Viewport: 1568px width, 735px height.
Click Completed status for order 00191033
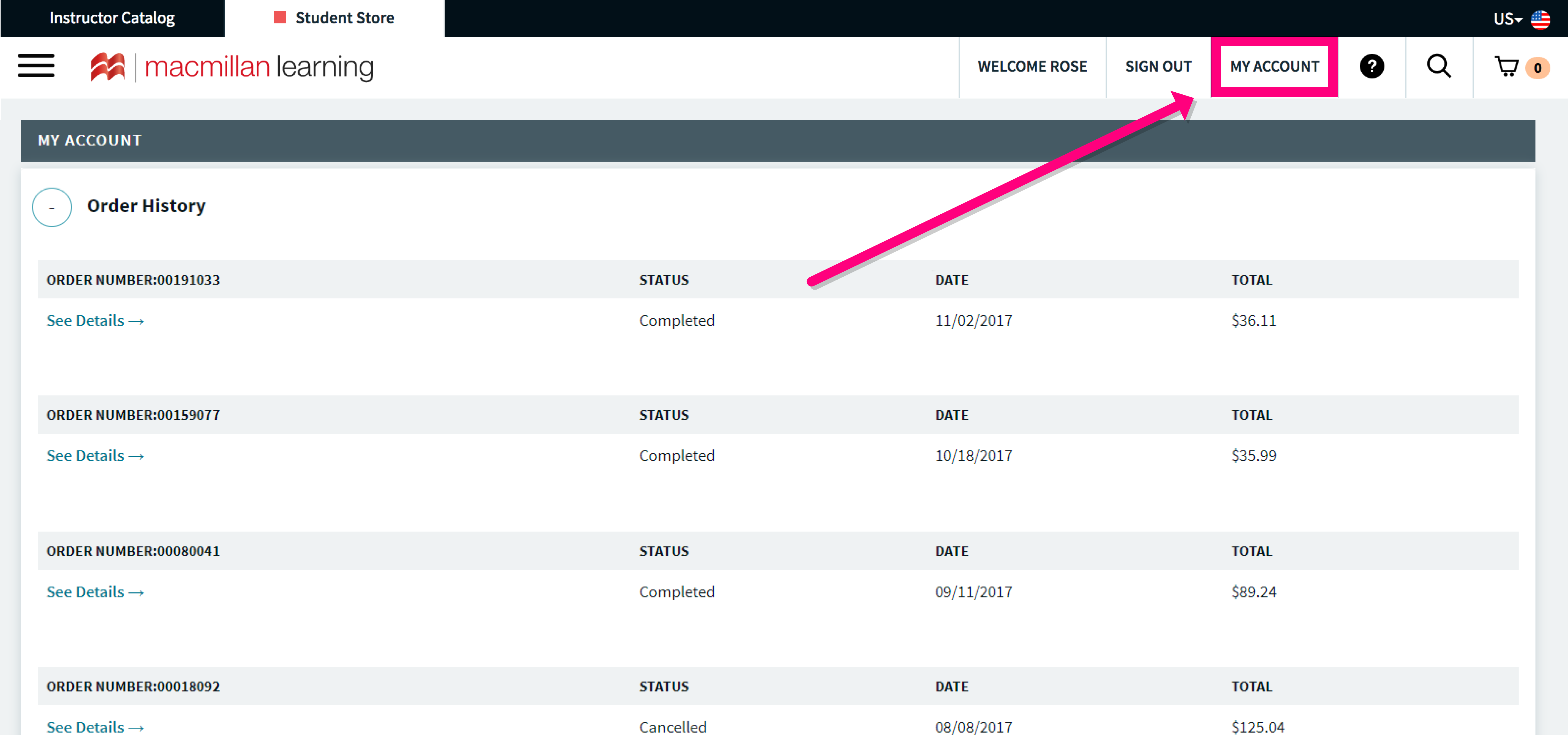[676, 320]
